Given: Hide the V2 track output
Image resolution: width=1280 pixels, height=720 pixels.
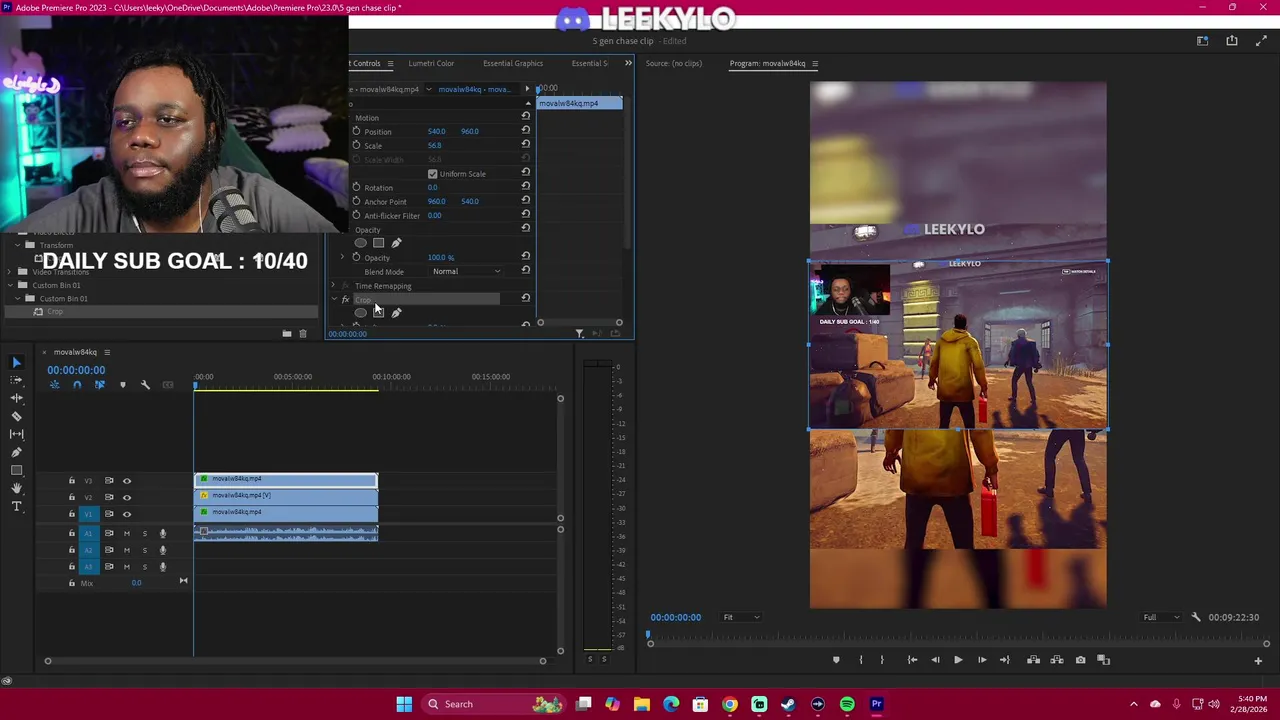Looking at the screenshot, I should click(x=126, y=497).
